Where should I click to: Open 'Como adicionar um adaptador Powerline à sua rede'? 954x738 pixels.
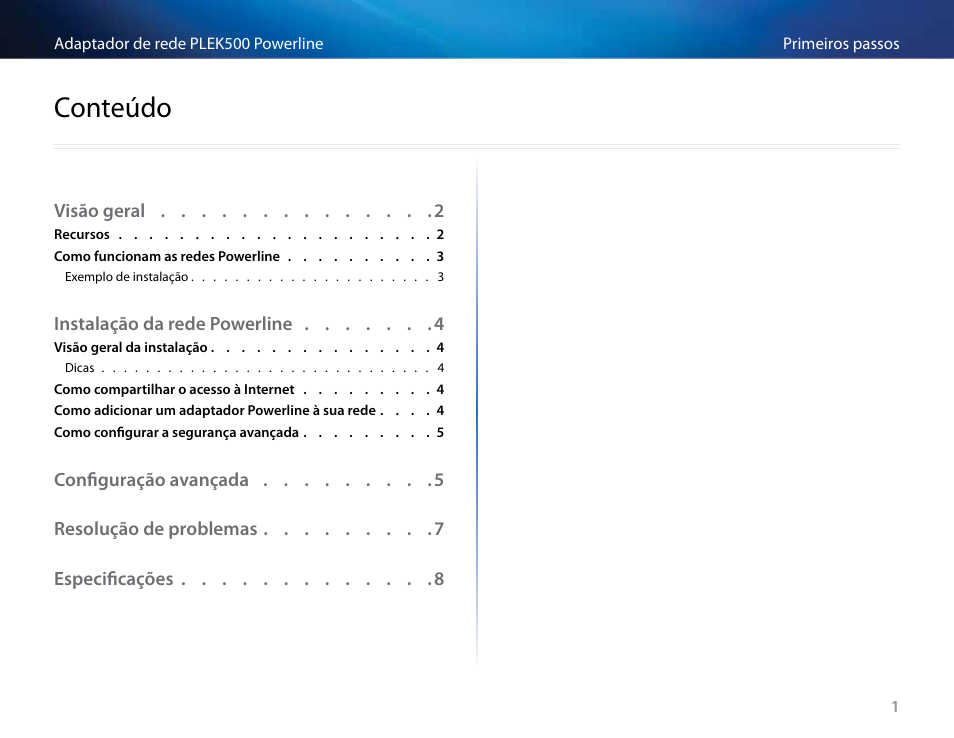point(249,411)
